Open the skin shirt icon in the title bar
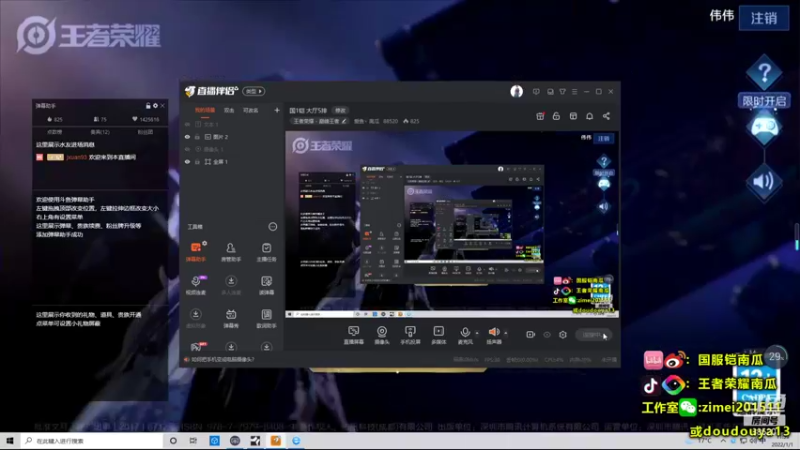 (x=562, y=92)
